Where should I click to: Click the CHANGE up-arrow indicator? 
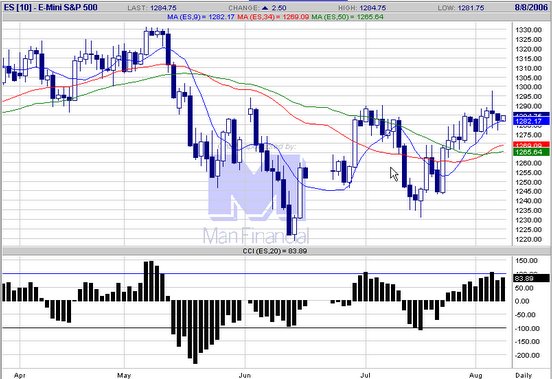coord(265,7)
